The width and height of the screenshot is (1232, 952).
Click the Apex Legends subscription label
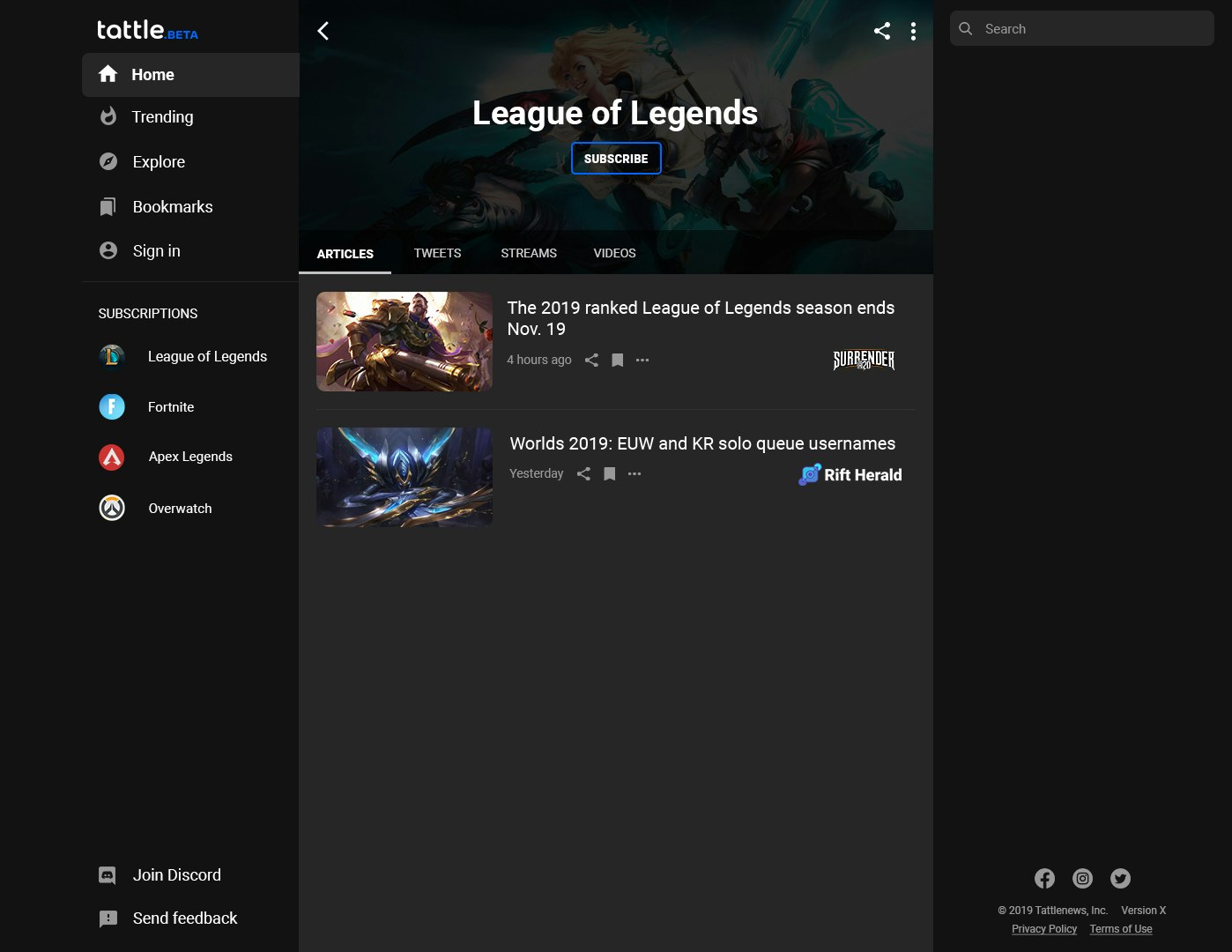click(190, 457)
